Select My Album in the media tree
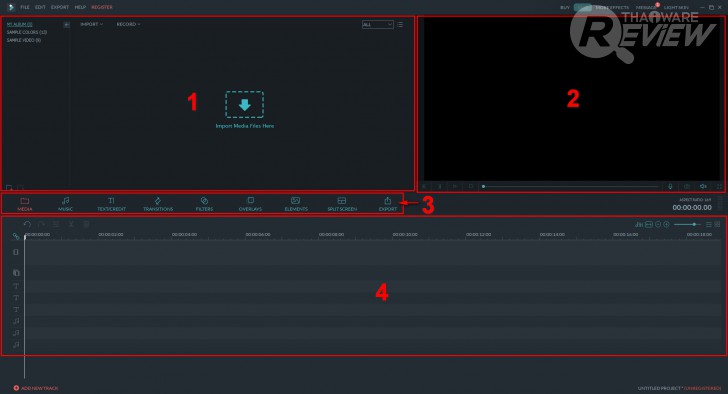728x394 pixels. (x=20, y=24)
